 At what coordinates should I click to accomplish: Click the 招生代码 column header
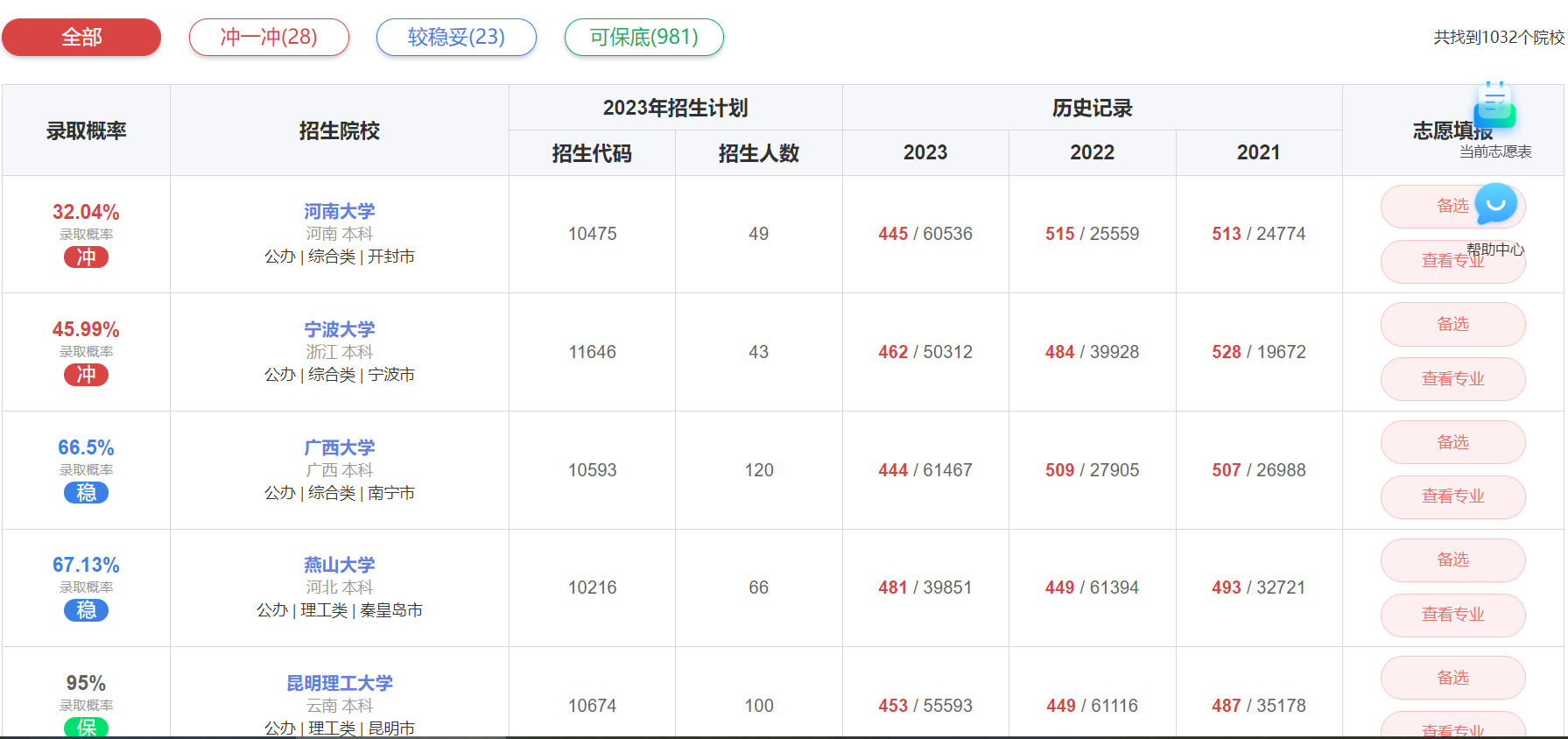592,153
